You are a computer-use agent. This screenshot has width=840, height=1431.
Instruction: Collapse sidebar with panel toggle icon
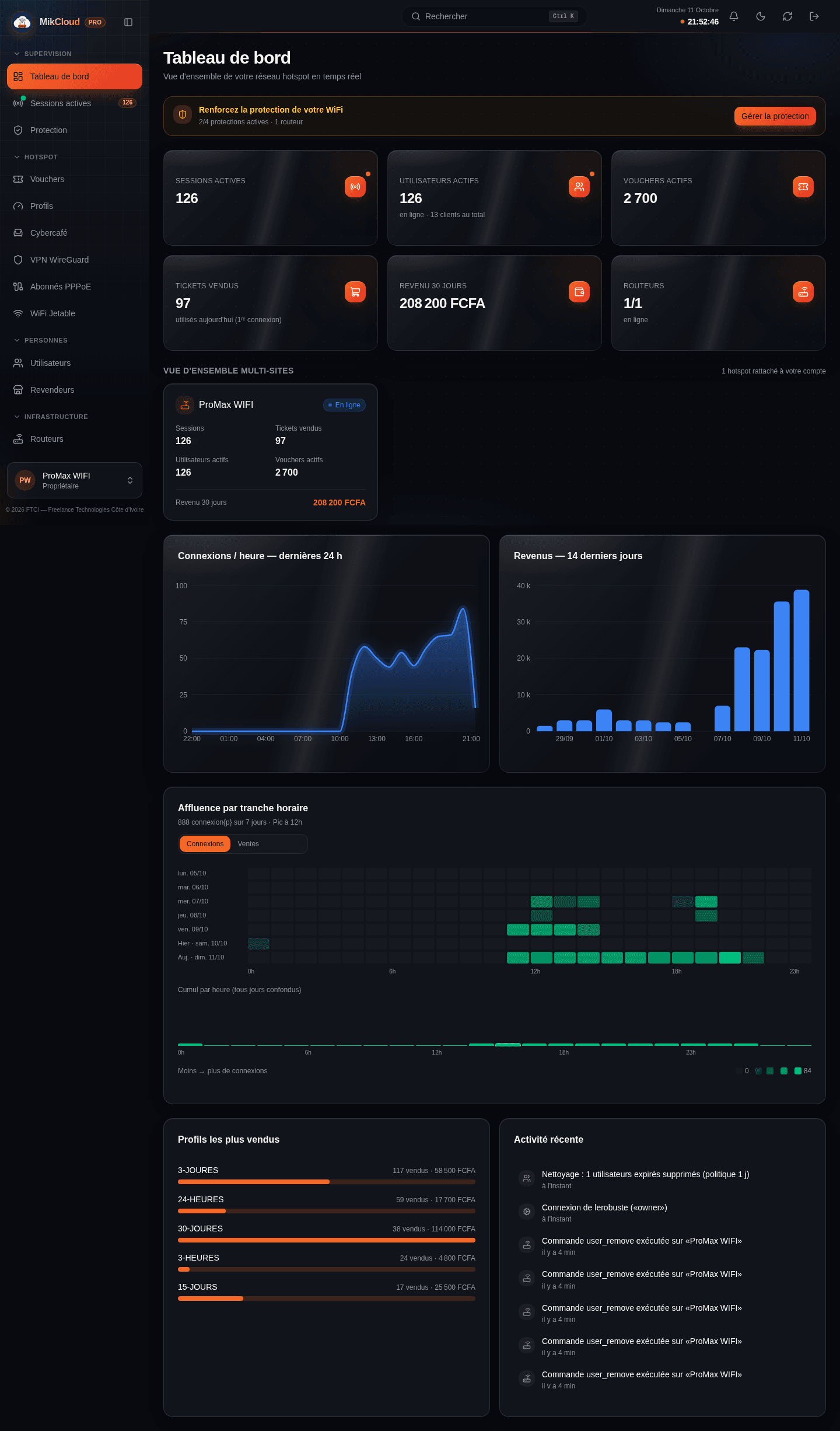pyautogui.click(x=128, y=22)
